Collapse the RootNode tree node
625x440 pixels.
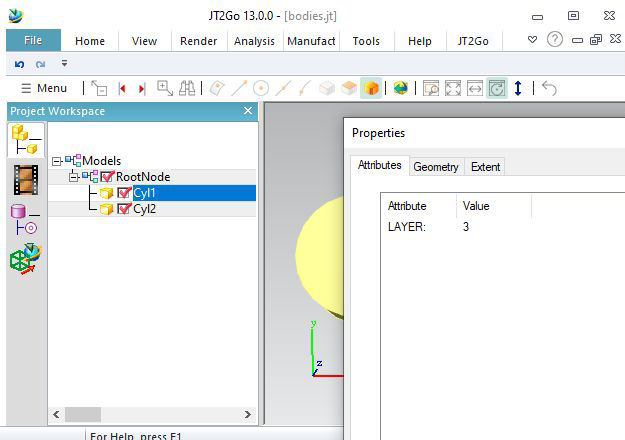click(x=73, y=177)
